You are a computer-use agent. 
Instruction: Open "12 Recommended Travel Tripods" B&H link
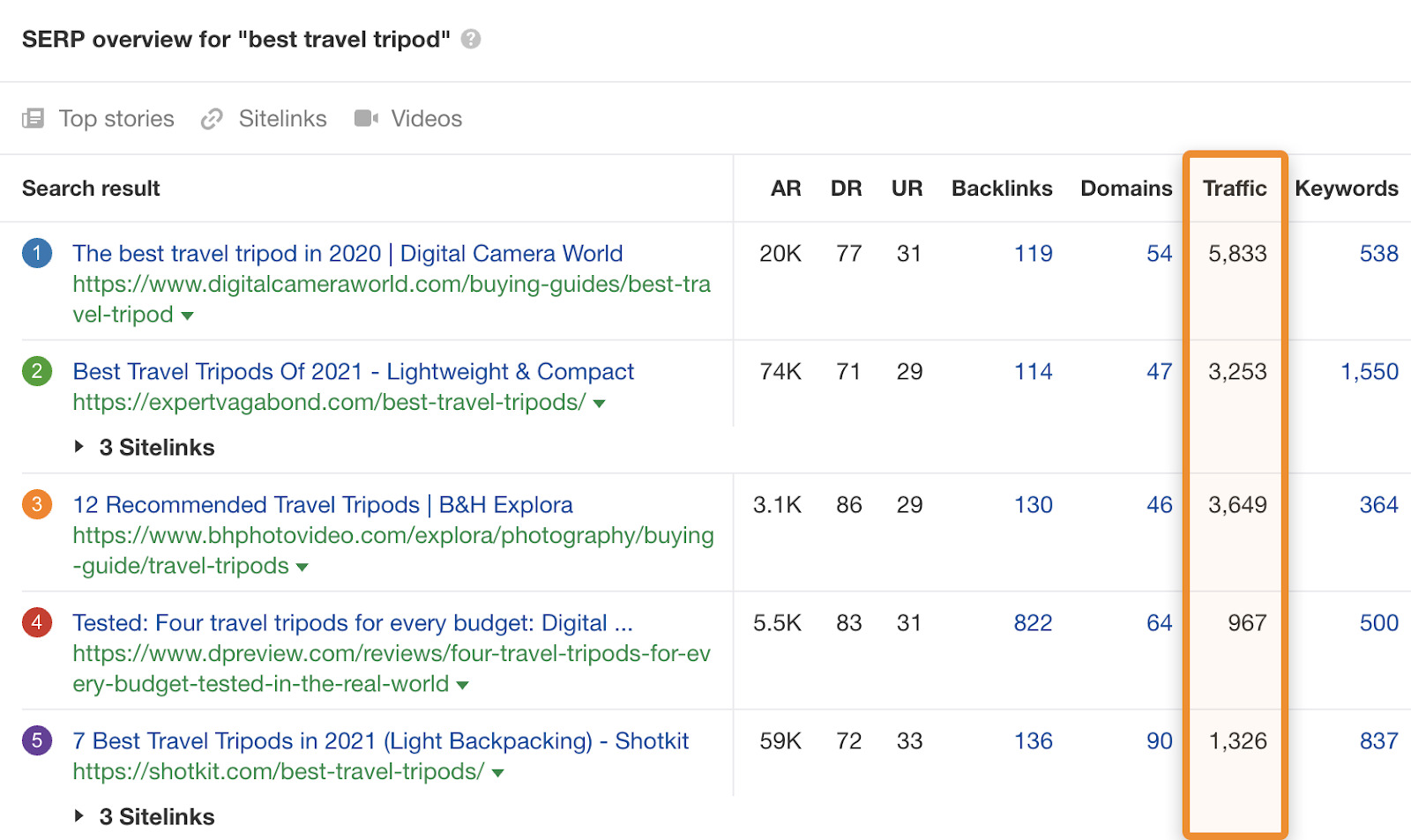click(323, 505)
